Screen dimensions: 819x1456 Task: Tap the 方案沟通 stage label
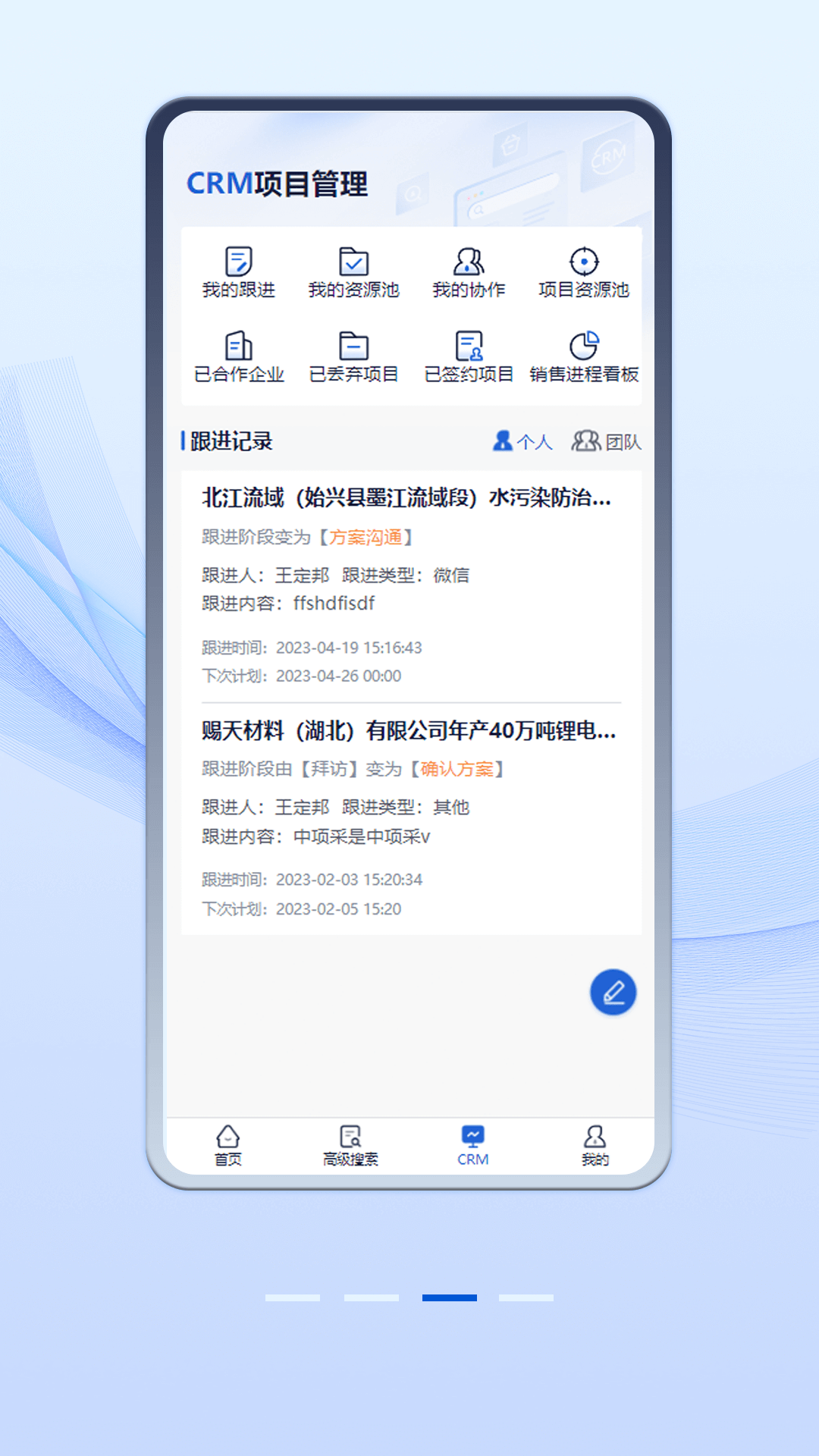(x=366, y=538)
